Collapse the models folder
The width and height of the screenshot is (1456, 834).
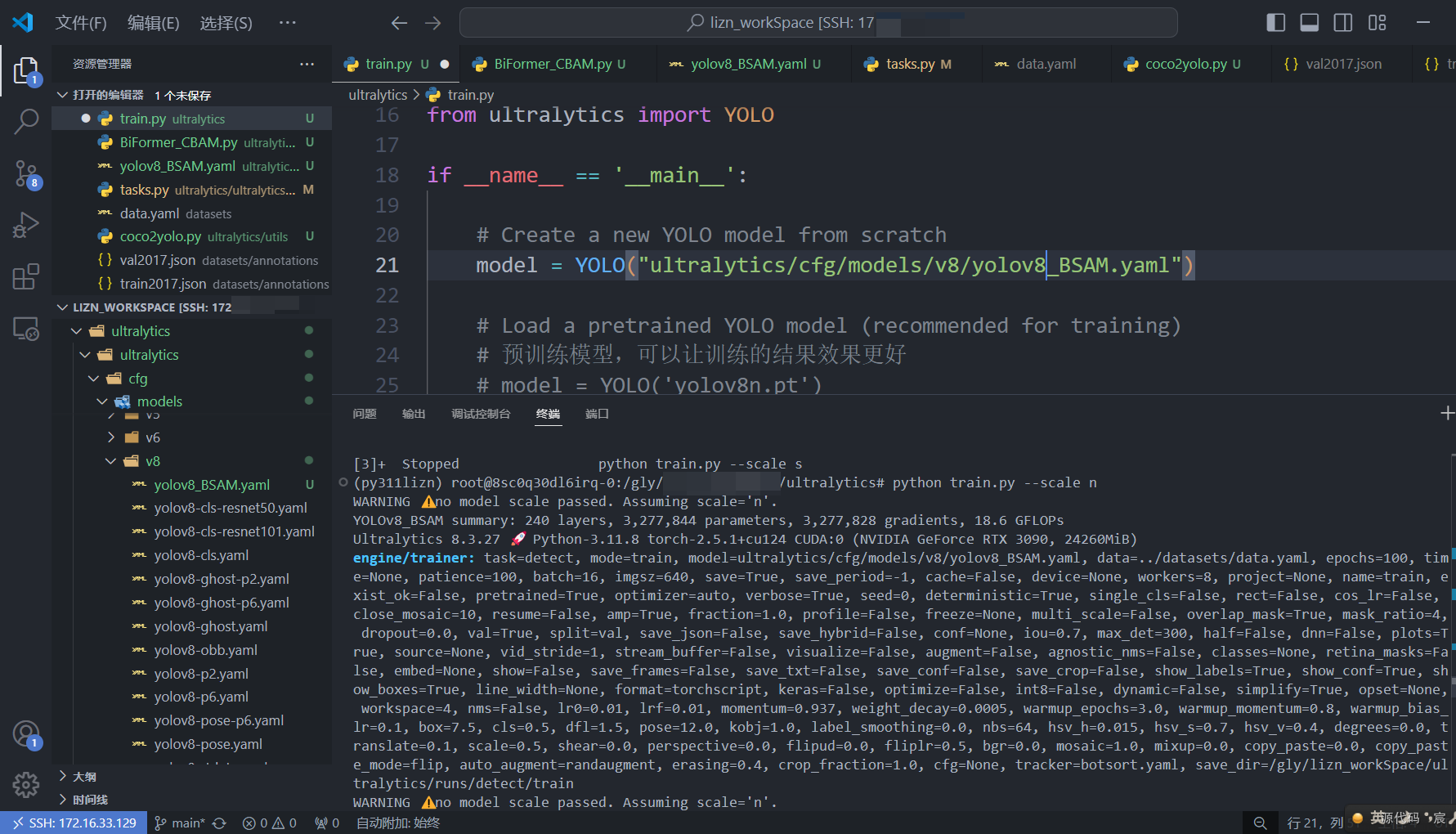[102, 401]
